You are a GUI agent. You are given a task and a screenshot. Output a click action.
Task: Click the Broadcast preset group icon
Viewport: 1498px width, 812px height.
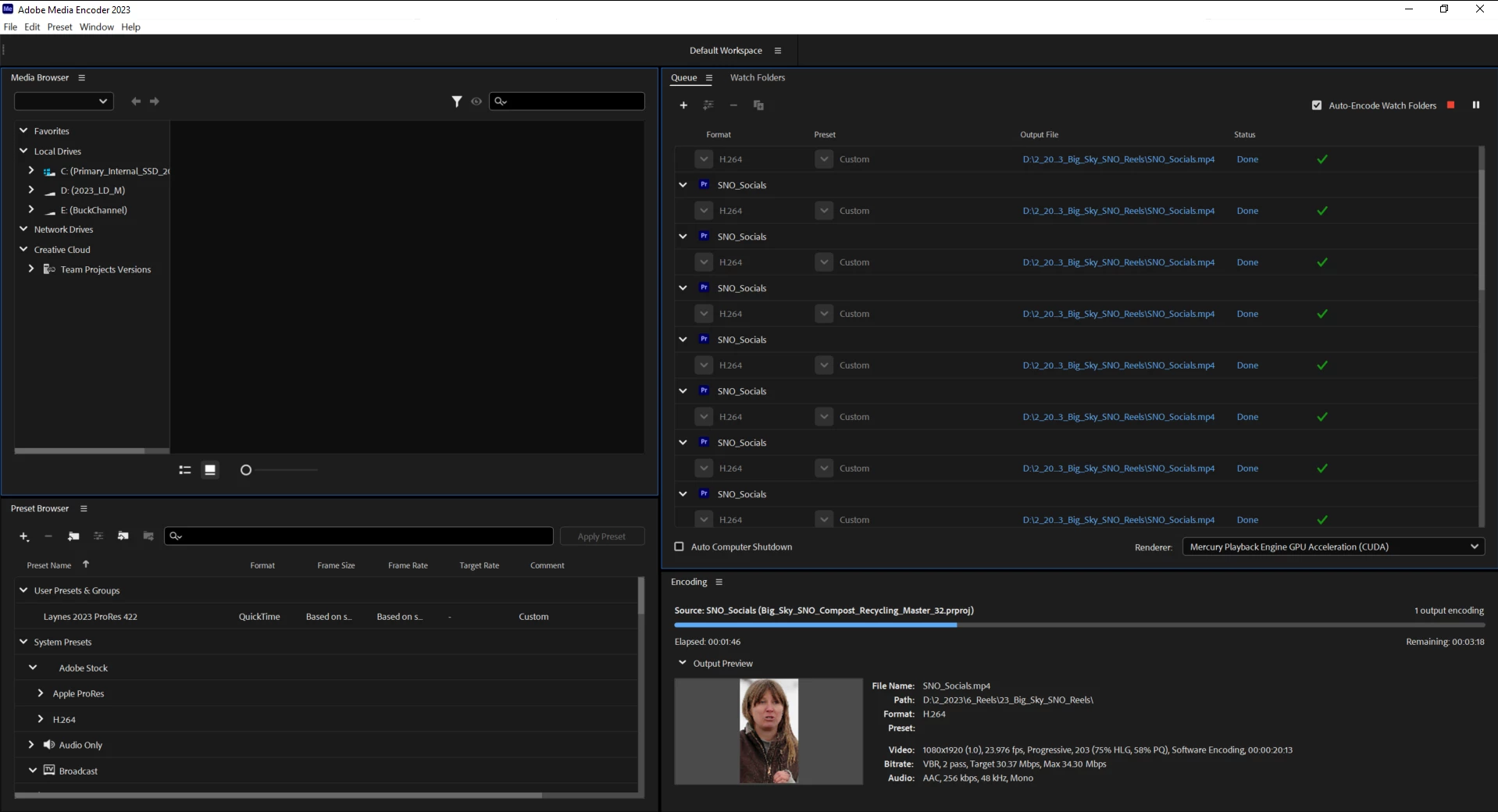click(49, 771)
